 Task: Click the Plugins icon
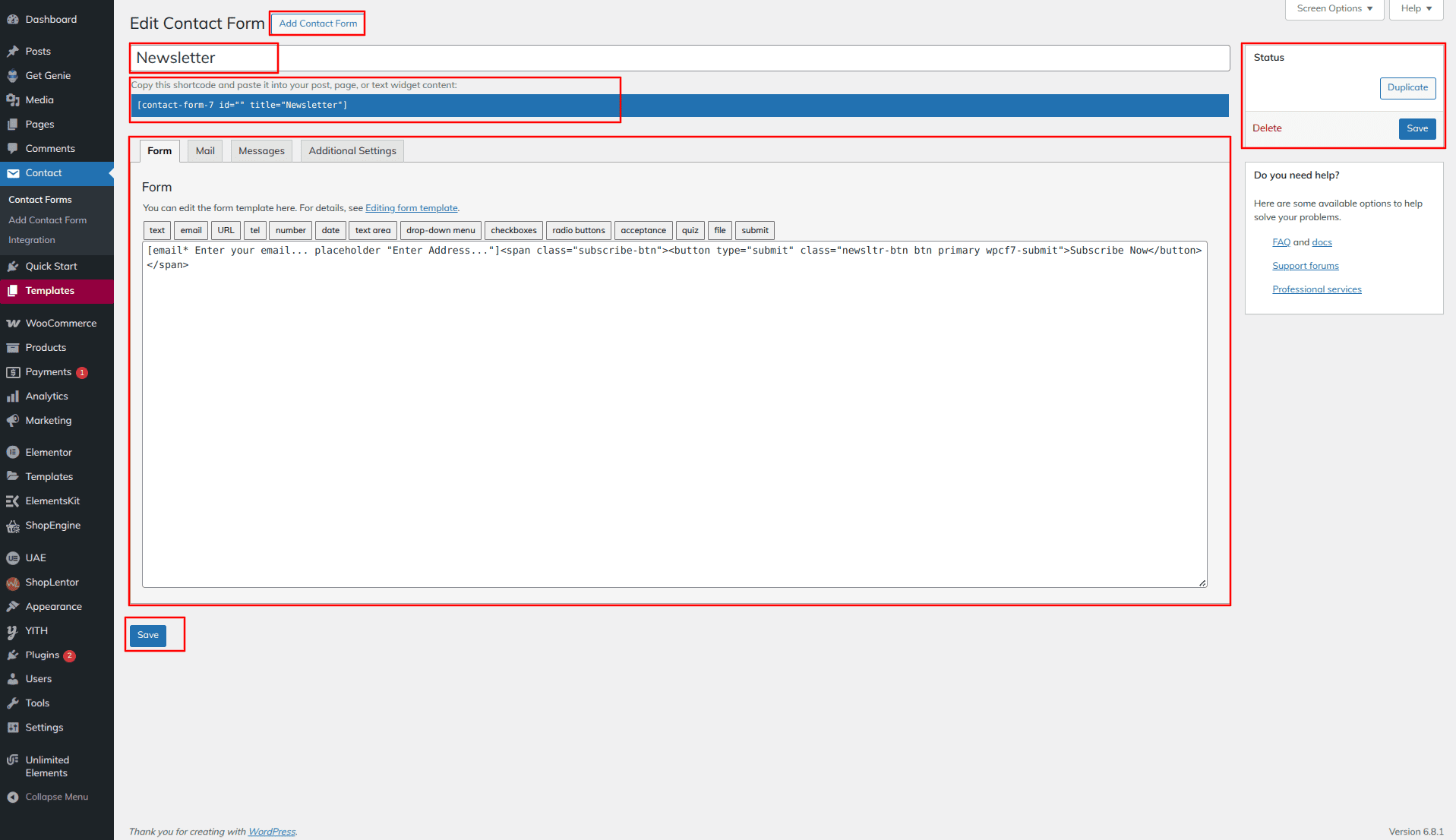[x=13, y=655]
